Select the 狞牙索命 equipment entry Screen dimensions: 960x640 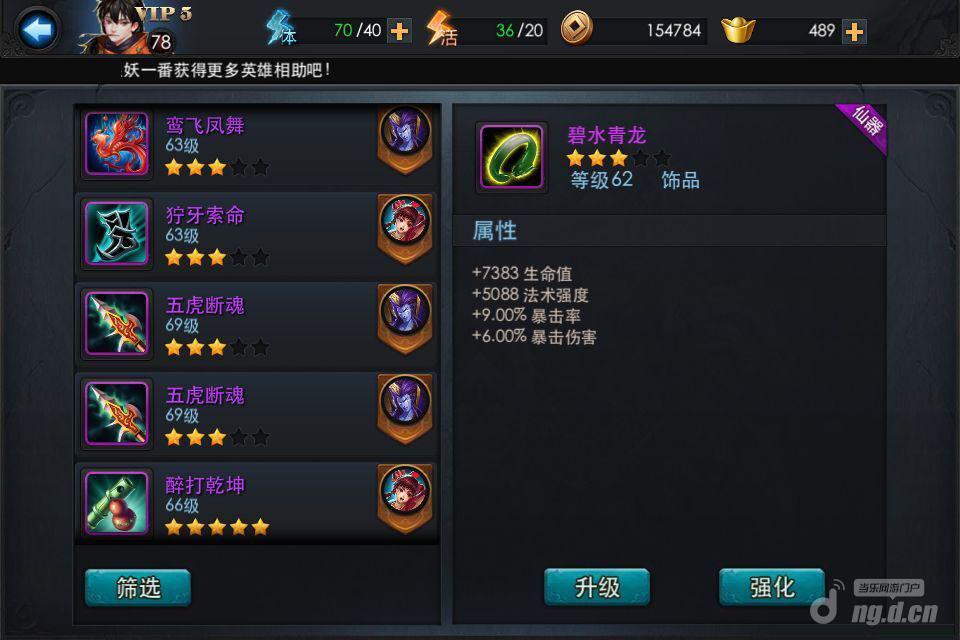[257, 234]
